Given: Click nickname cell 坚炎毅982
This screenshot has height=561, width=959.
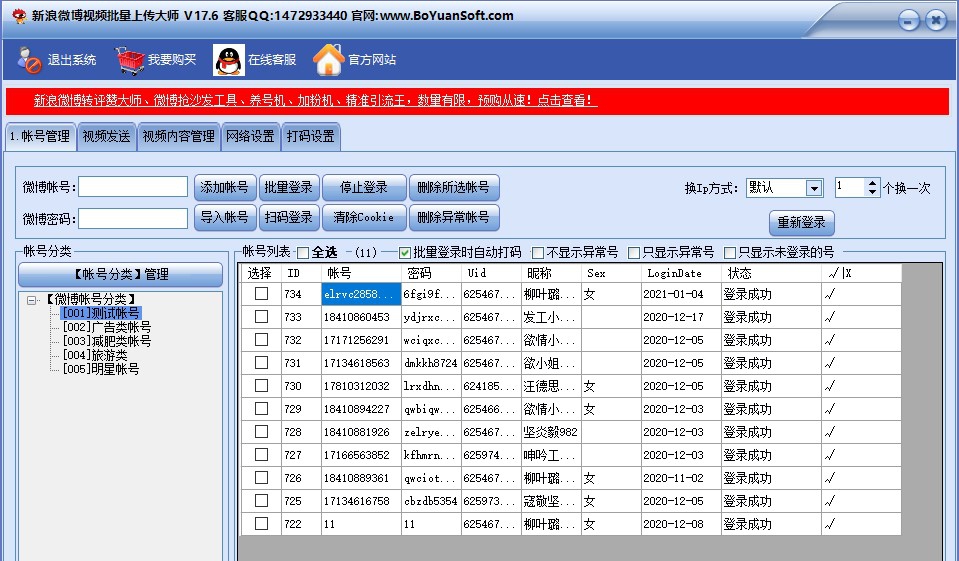Looking at the screenshot, I should (x=552, y=432).
